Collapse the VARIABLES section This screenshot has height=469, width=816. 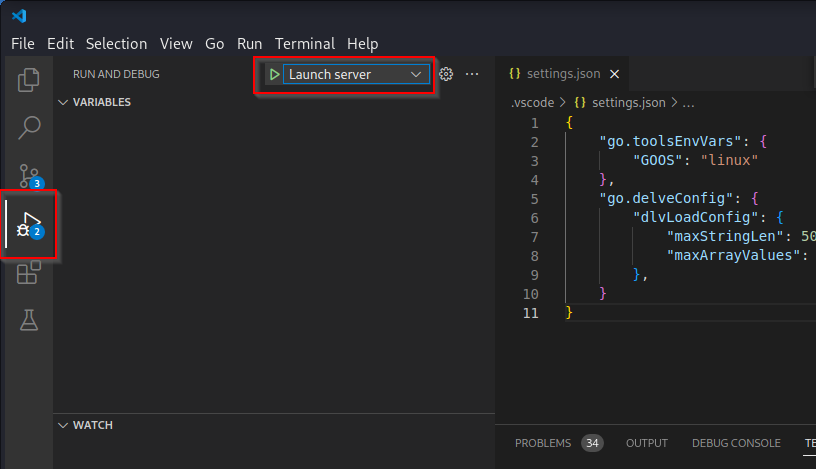click(x=95, y=102)
